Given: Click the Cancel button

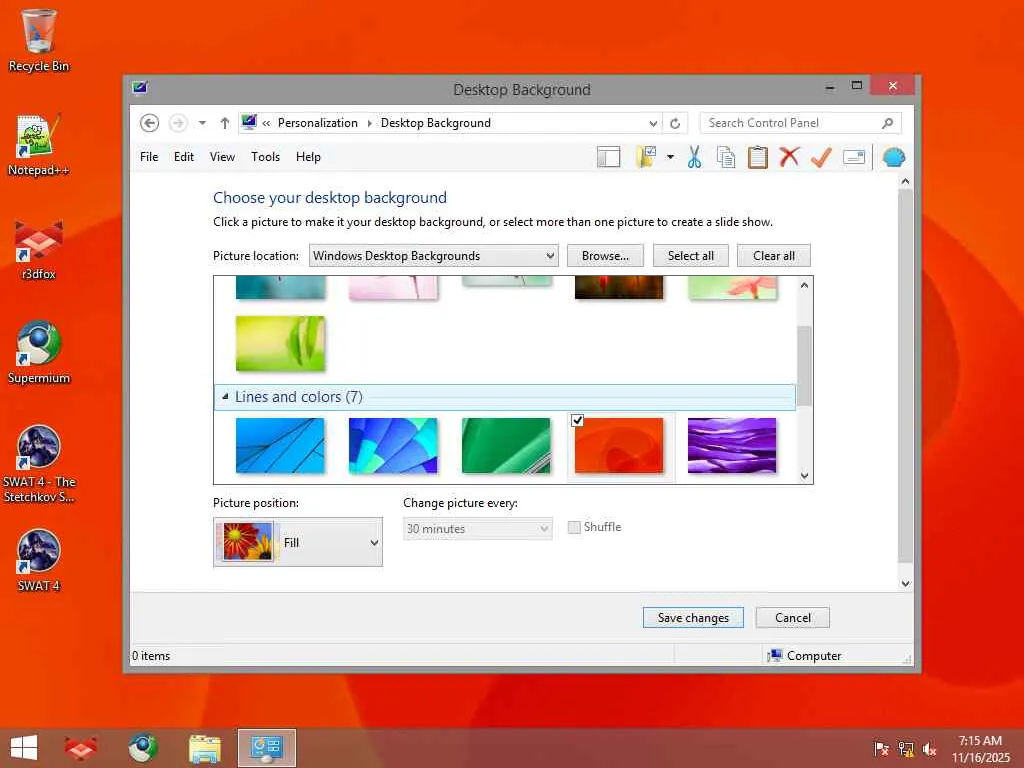Looking at the screenshot, I should (793, 618).
